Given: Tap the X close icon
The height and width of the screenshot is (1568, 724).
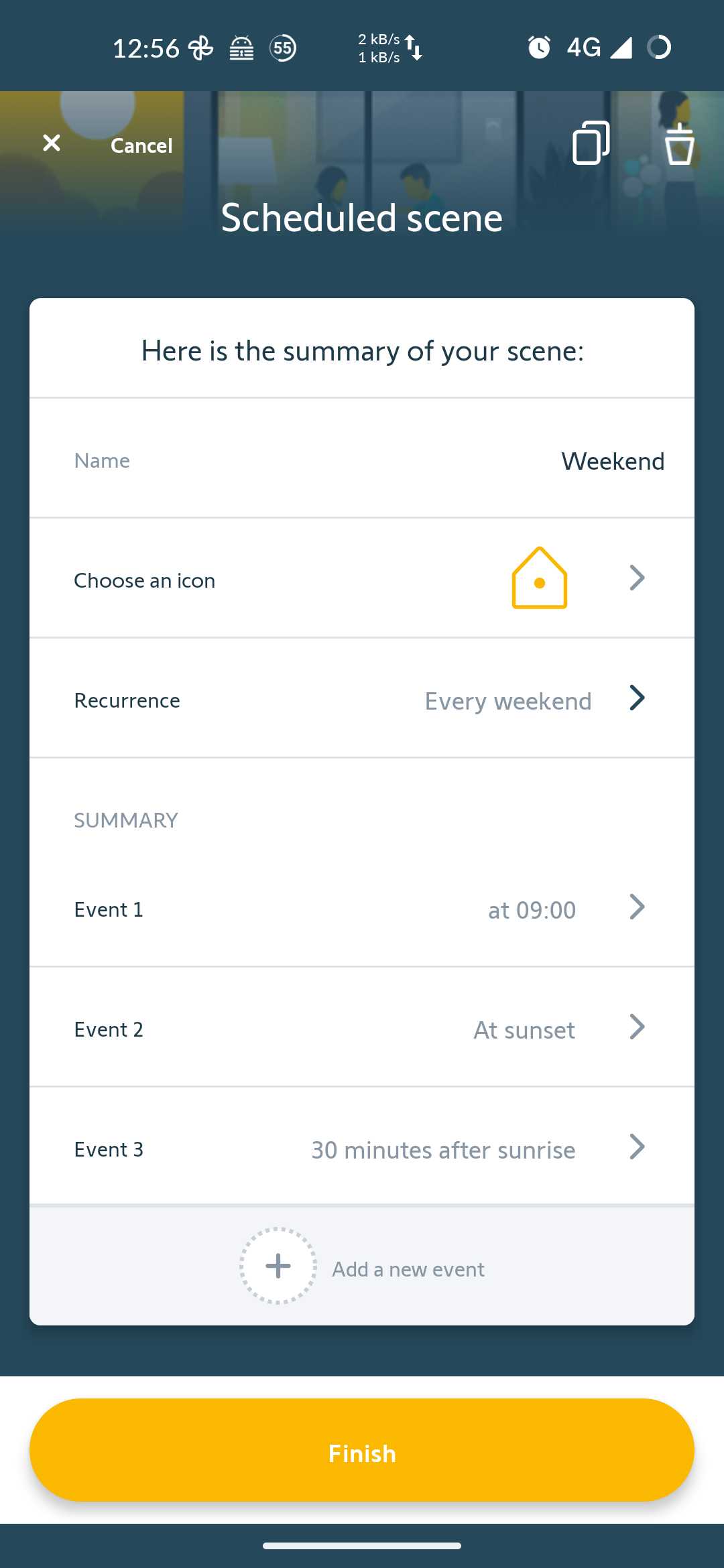Looking at the screenshot, I should (x=52, y=143).
